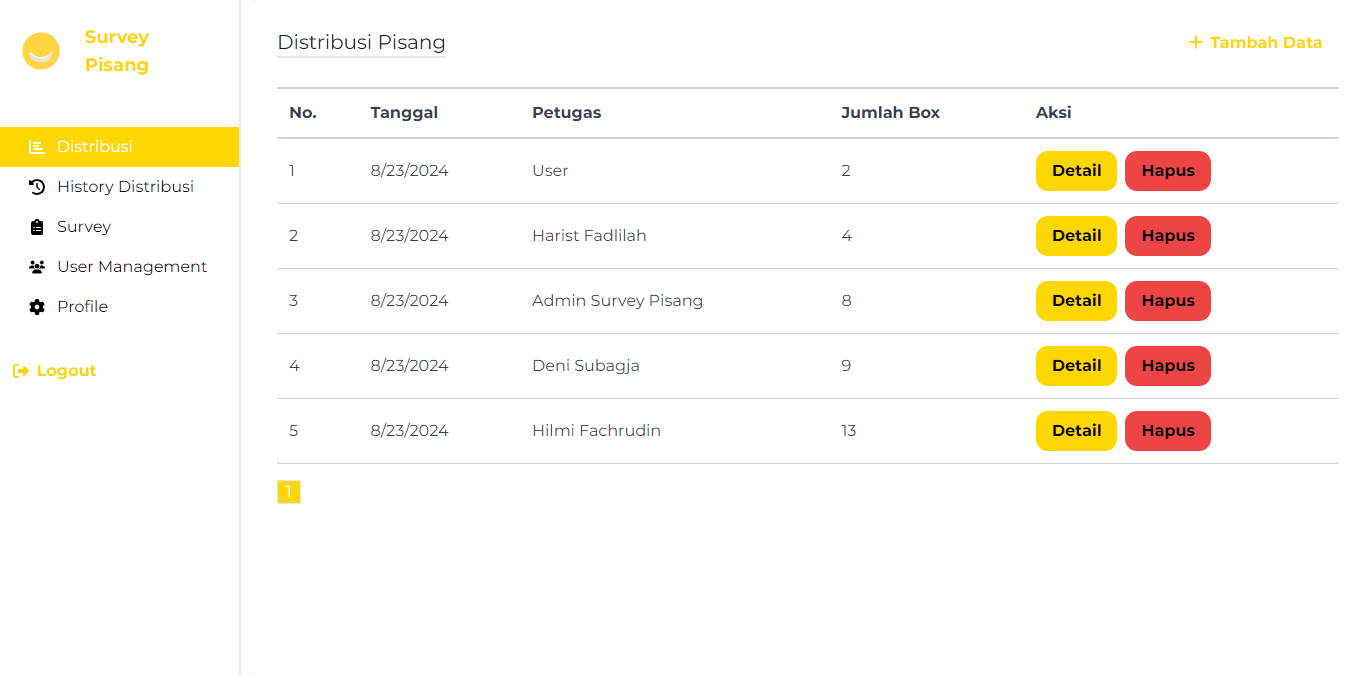Click the Distribusi Pisang page title
Image resolution: width=1357 pixels, height=675 pixels.
[361, 42]
